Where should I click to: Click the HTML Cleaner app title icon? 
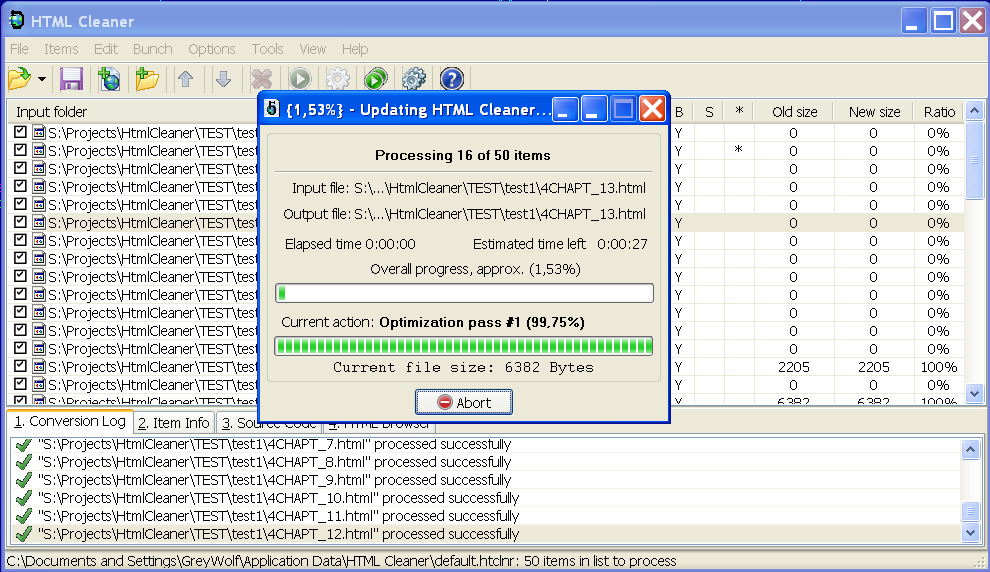16,20
